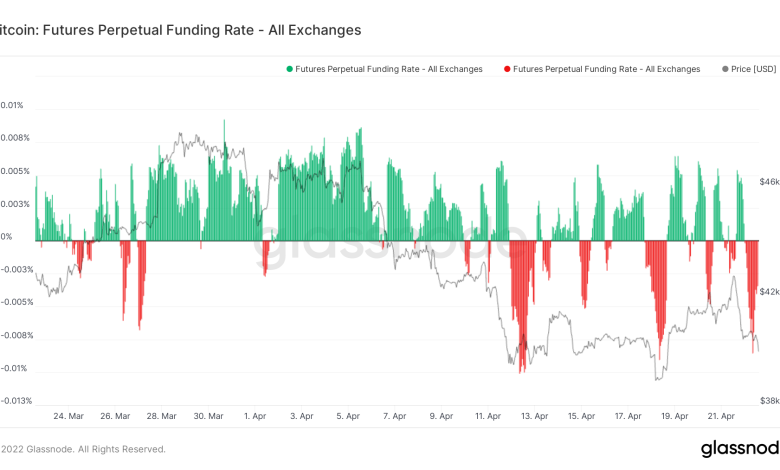Click the 21. Apr date on the x-axis
The height and width of the screenshot is (470, 780).
click(x=722, y=415)
